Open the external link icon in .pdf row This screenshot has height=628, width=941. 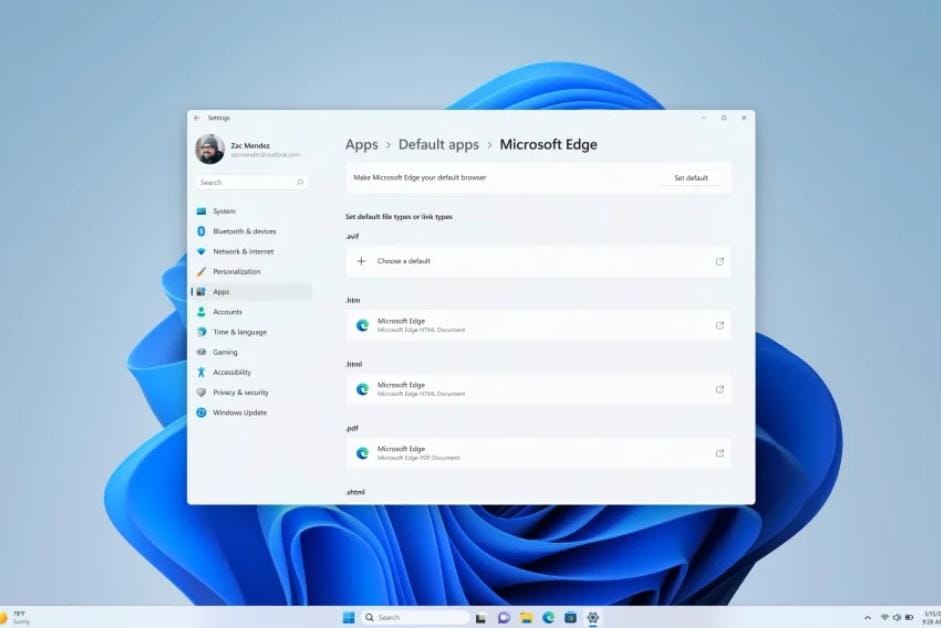point(720,453)
